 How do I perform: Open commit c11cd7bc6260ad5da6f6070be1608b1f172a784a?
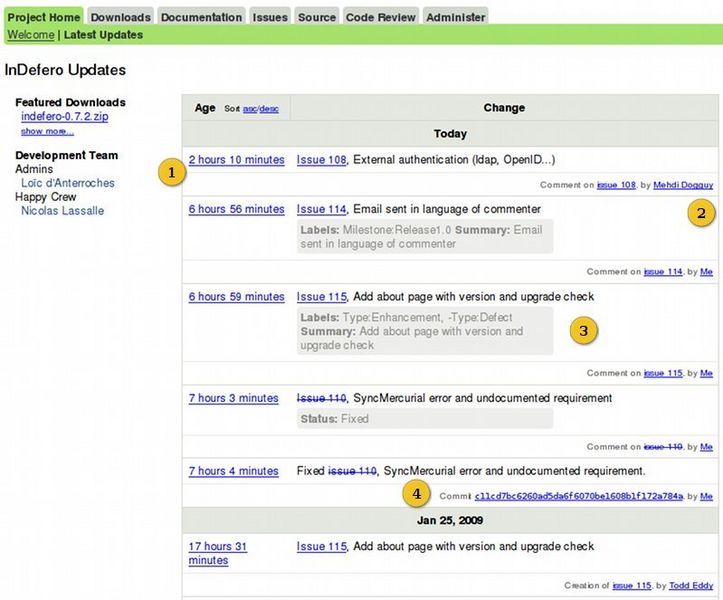(x=579, y=496)
